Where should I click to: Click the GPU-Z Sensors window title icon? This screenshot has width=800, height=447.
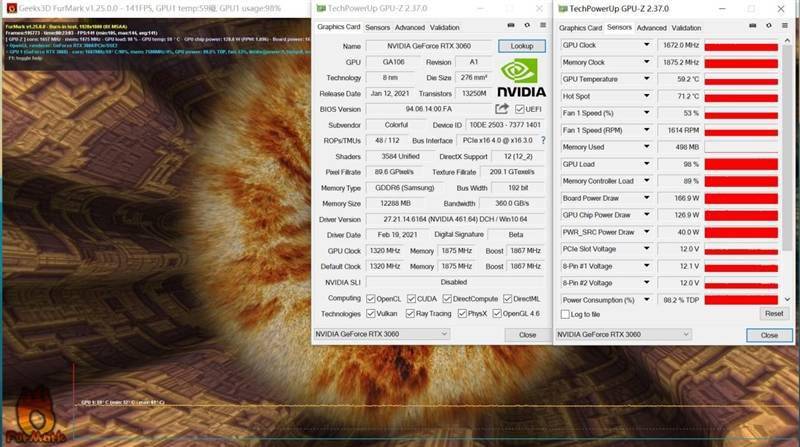tap(563, 9)
